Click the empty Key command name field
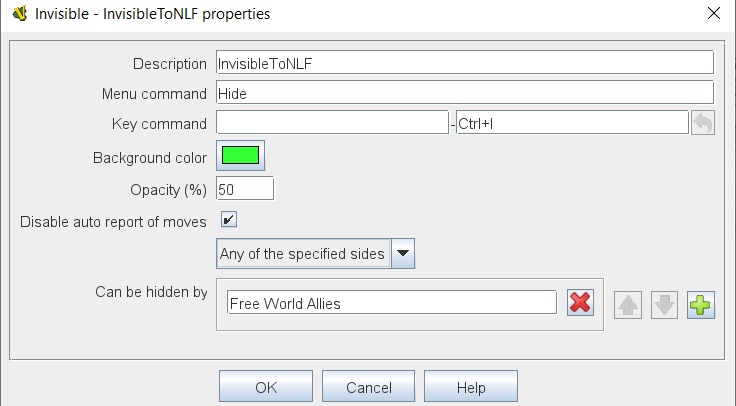Screen dimensions: 736x406 tap(332, 123)
